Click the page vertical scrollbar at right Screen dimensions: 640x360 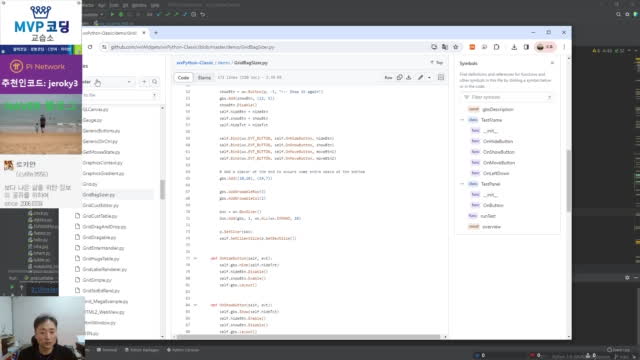point(569,180)
